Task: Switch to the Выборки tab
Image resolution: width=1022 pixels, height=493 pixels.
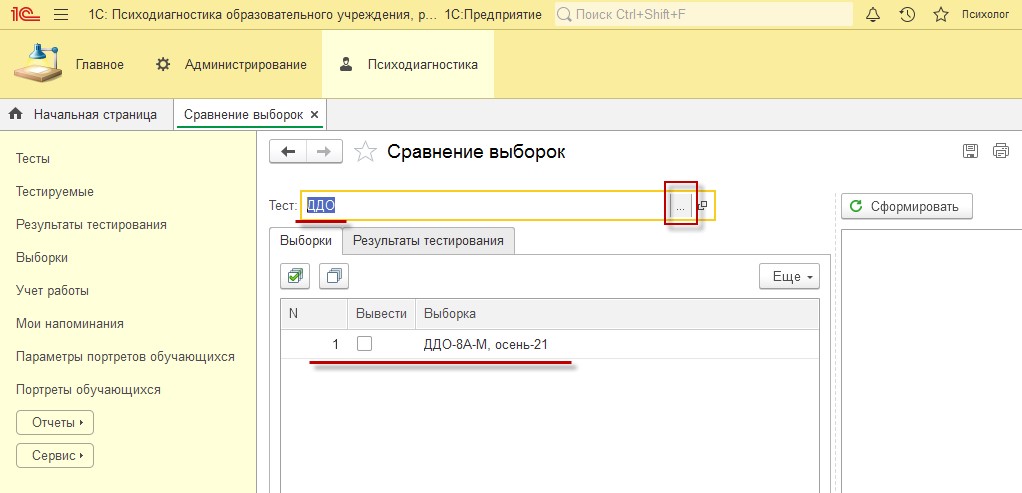Action: point(306,240)
